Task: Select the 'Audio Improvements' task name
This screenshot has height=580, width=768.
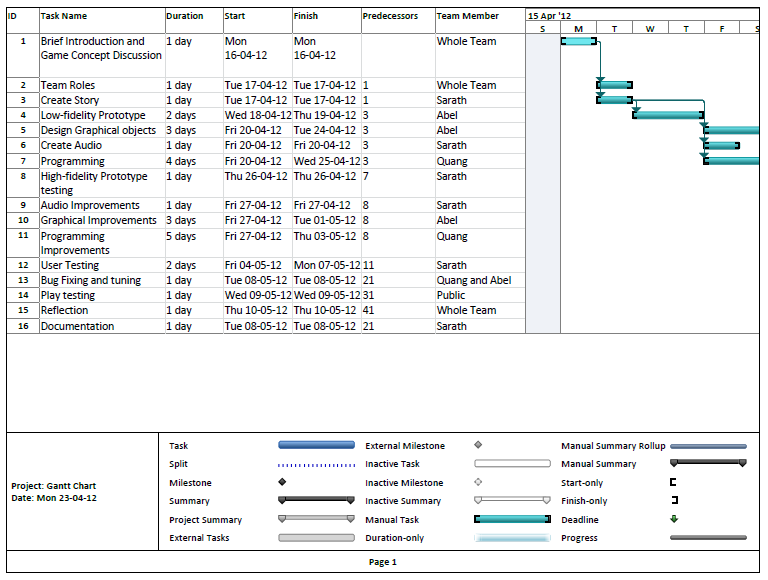Action: [90, 205]
